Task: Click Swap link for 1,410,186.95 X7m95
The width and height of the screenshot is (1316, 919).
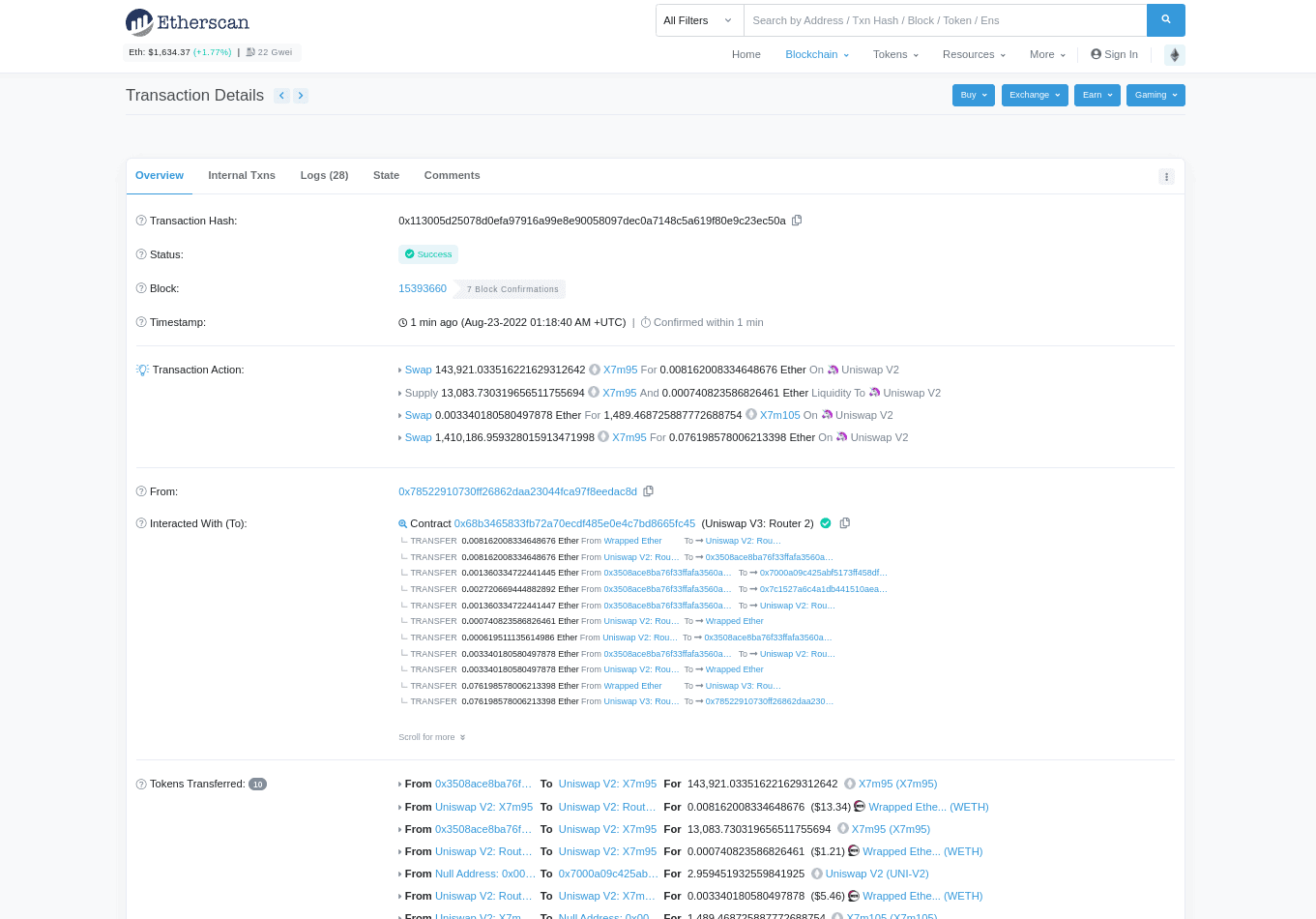Action: pos(418,437)
